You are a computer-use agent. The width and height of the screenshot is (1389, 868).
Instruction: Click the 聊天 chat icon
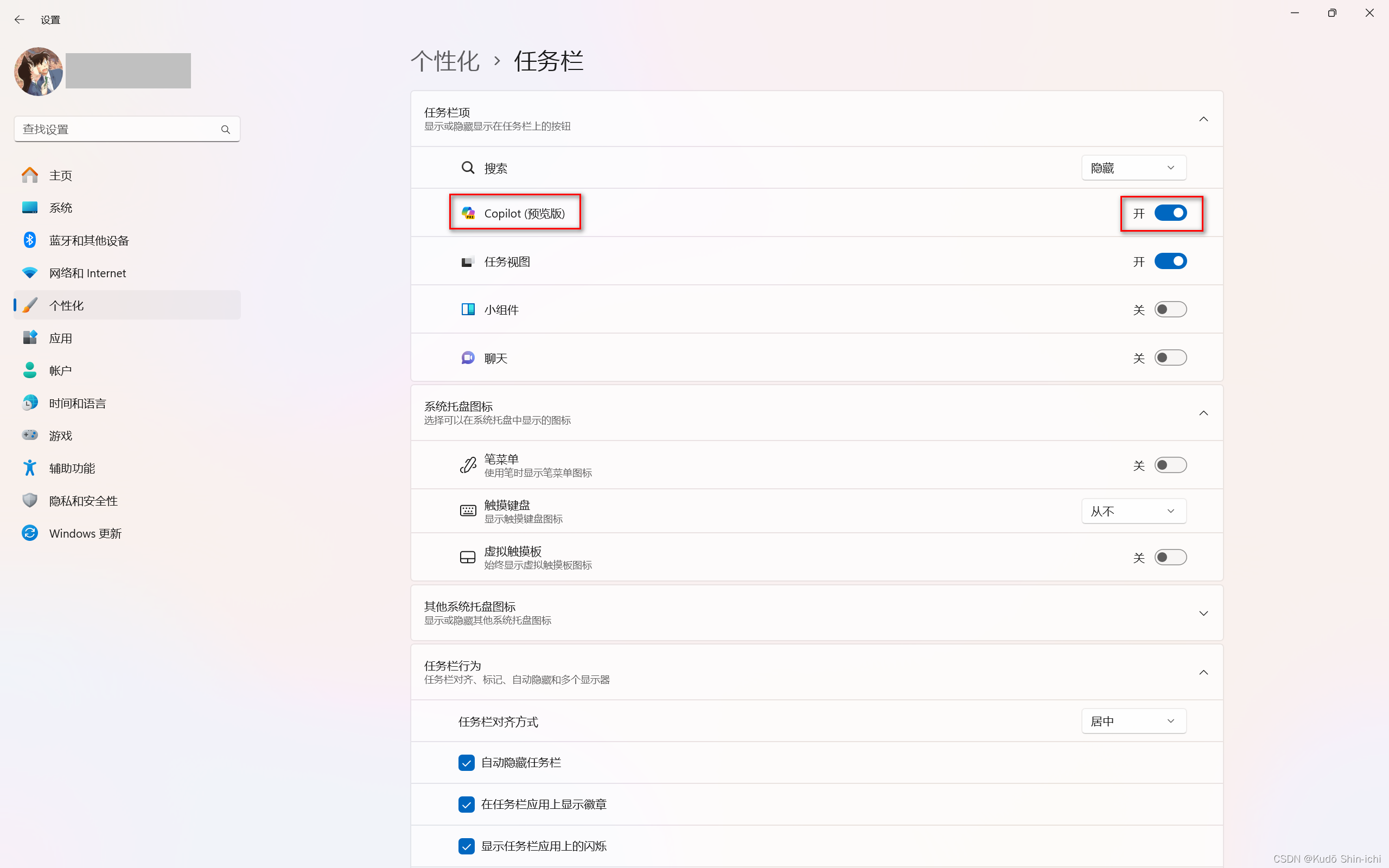click(468, 358)
